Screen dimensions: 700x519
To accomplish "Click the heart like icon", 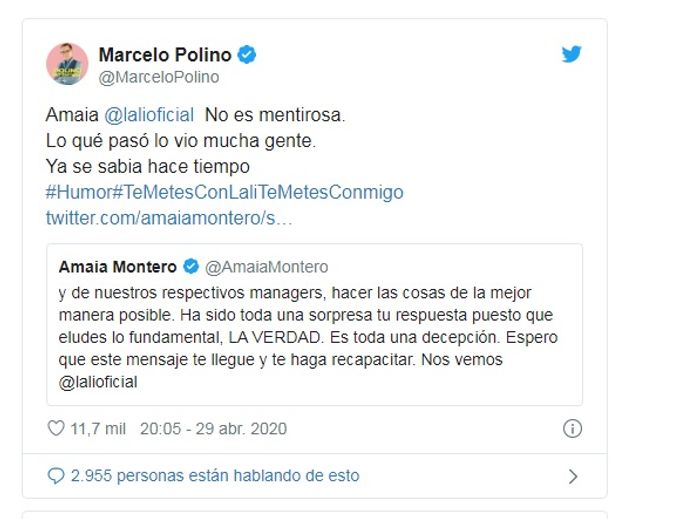I will (56, 429).
